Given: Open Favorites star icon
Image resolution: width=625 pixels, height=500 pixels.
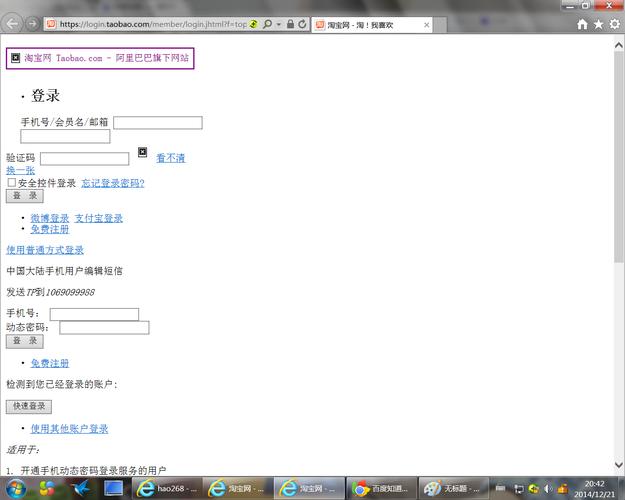Looking at the screenshot, I should point(598,24).
